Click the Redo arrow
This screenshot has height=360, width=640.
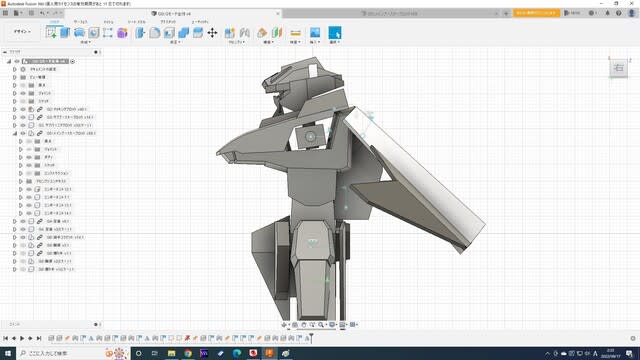pyautogui.click(x=56, y=13)
